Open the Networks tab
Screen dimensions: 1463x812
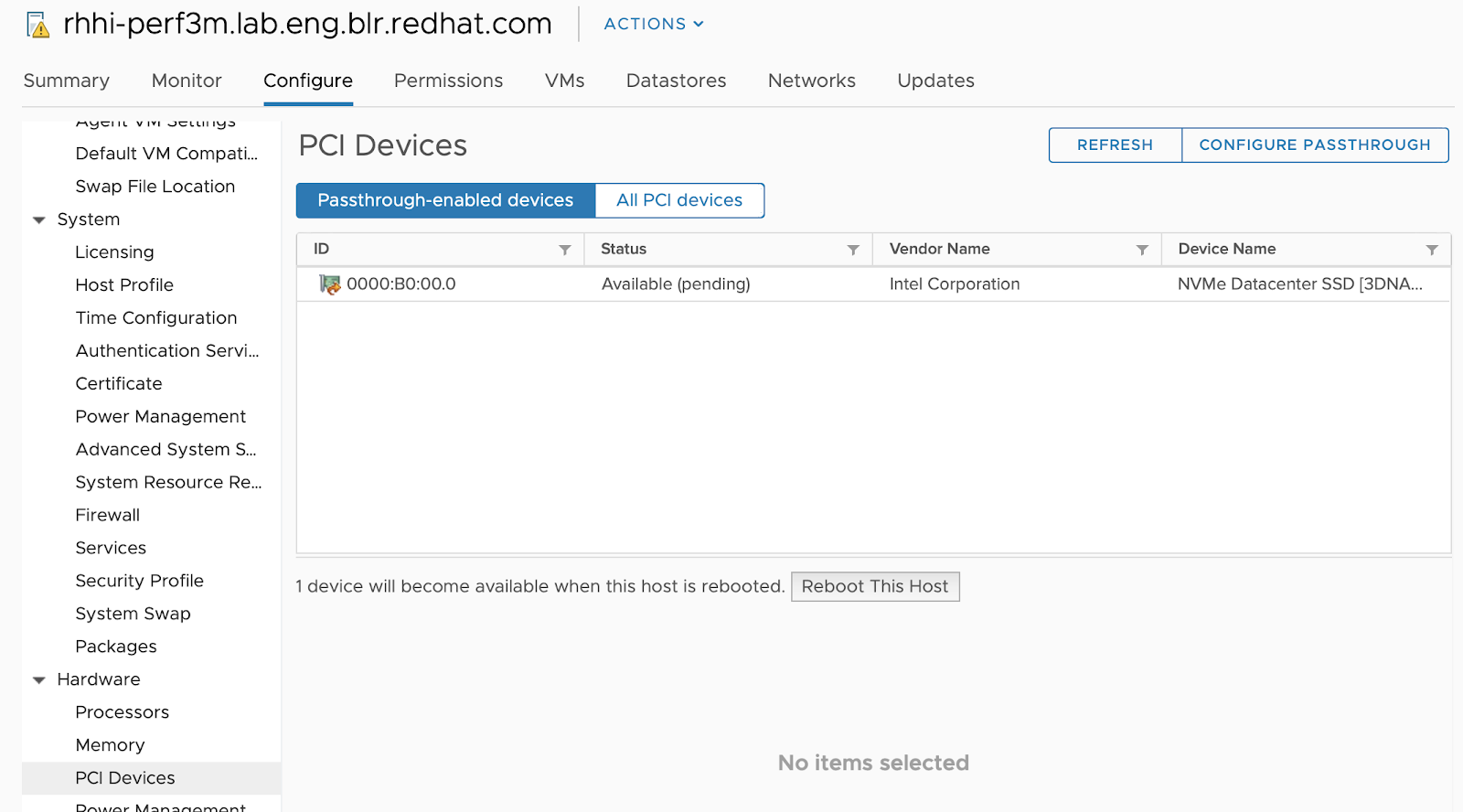(x=812, y=80)
